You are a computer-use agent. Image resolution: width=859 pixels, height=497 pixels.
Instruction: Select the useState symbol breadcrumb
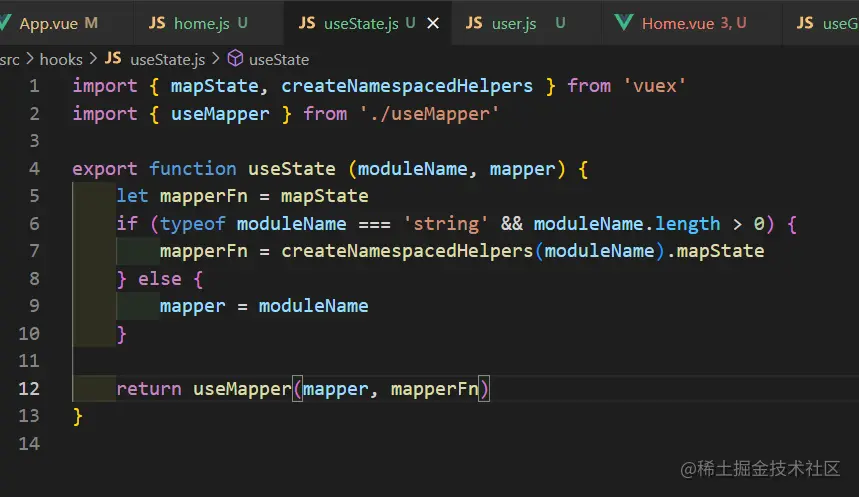pyautogui.click(x=279, y=59)
